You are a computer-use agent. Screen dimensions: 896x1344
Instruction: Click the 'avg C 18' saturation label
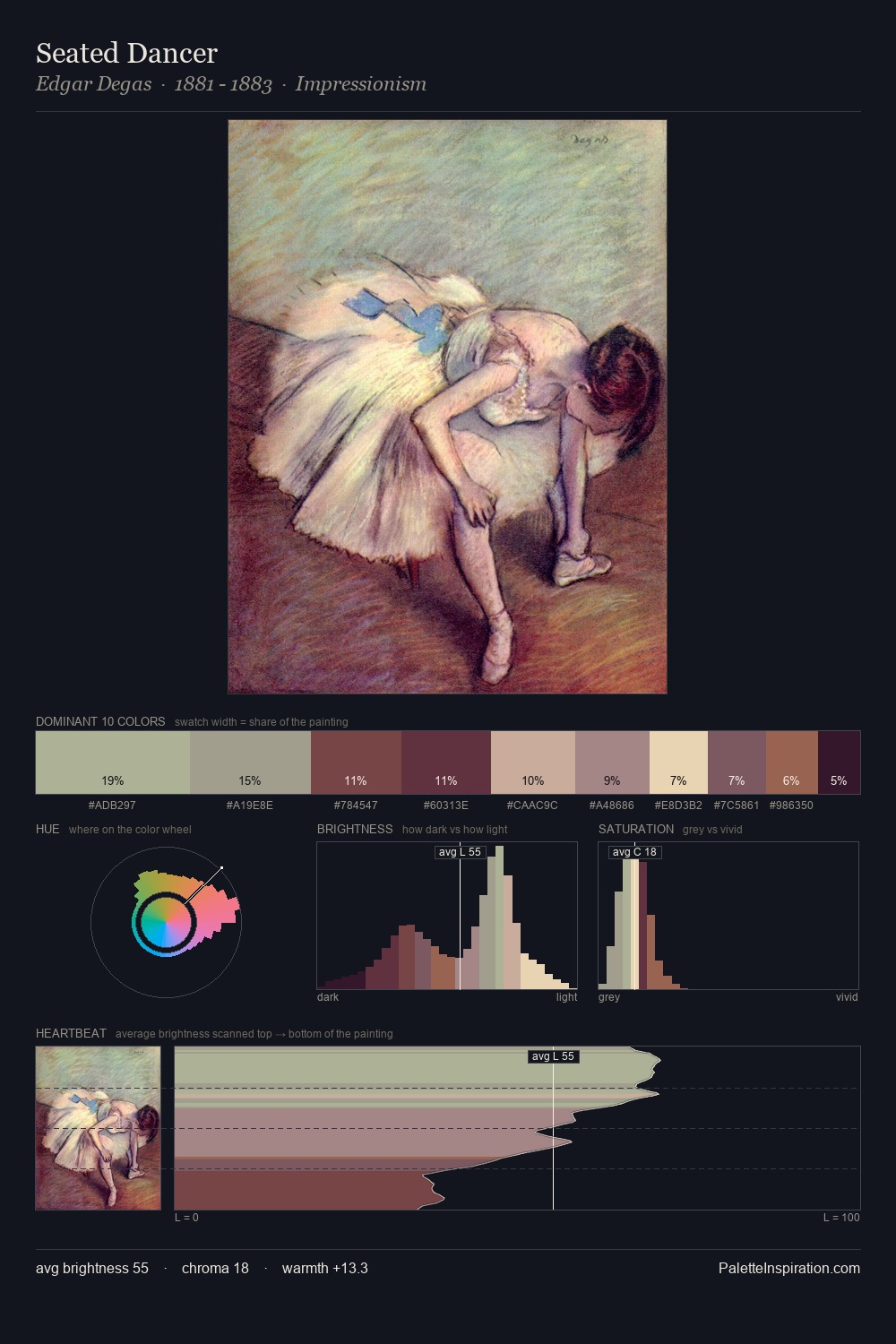coord(634,852)
